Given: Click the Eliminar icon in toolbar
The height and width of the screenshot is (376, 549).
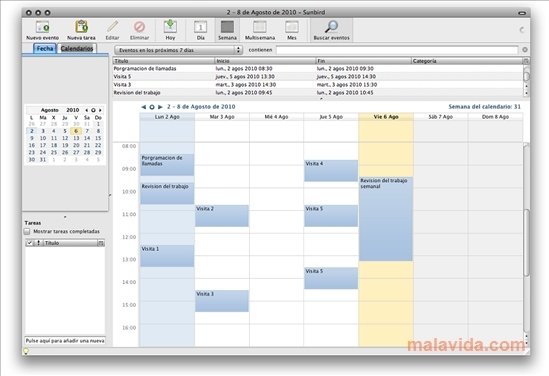Looking at the screenshot, I should (139, 27).
